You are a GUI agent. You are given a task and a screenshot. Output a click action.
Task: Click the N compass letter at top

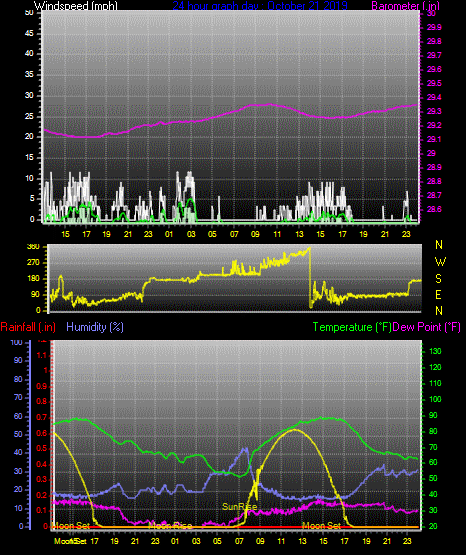point(439,245)
